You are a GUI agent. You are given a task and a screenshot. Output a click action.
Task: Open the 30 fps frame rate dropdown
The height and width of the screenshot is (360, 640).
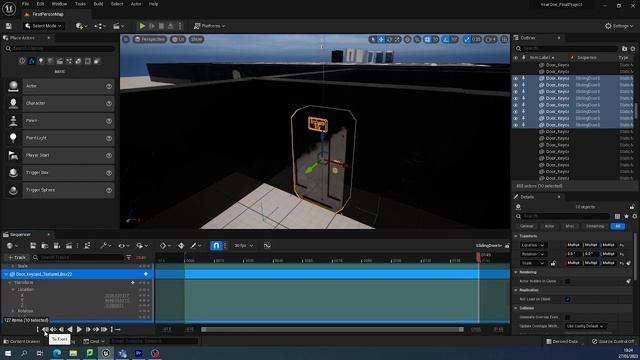point(244,245)
